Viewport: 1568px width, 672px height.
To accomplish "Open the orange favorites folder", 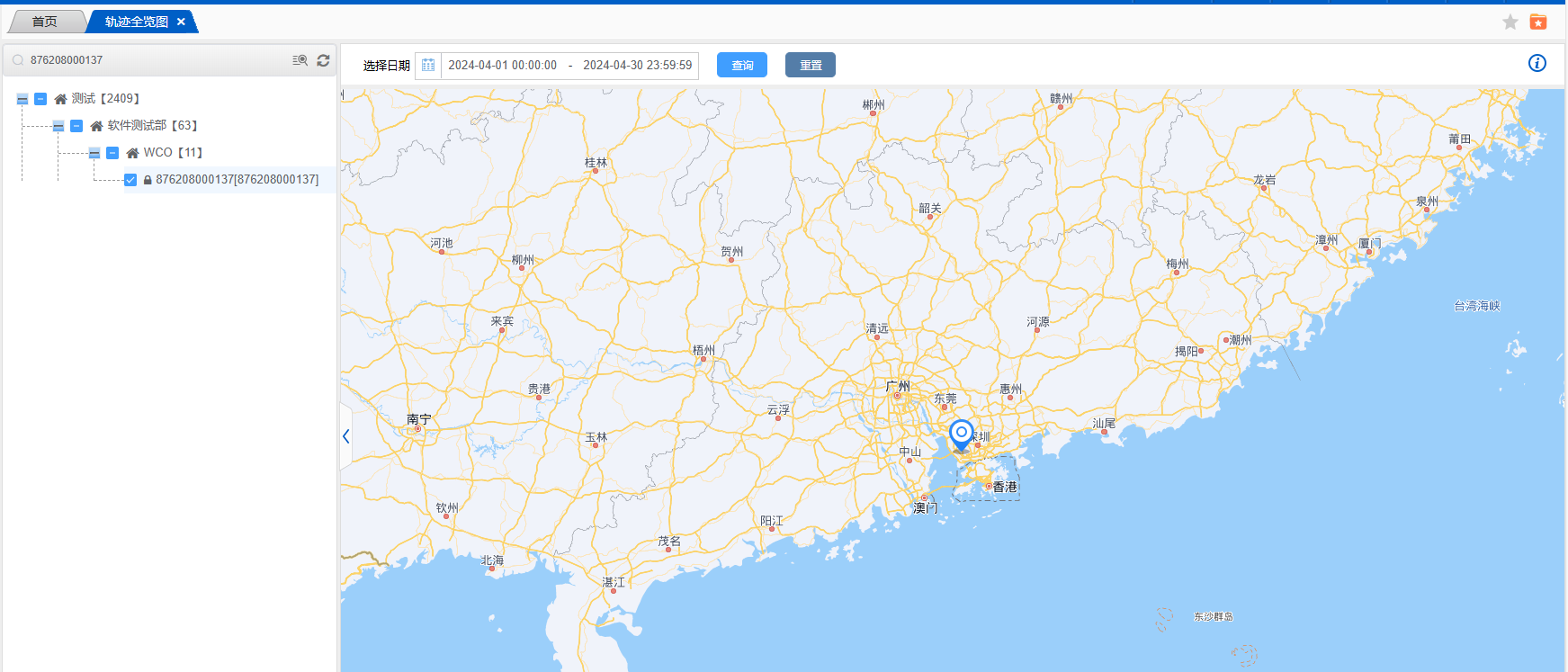I will 1538,22.
